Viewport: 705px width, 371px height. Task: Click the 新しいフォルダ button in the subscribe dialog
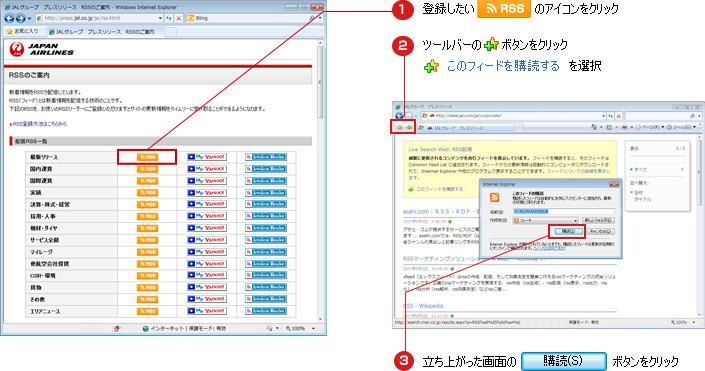(598, 220)
